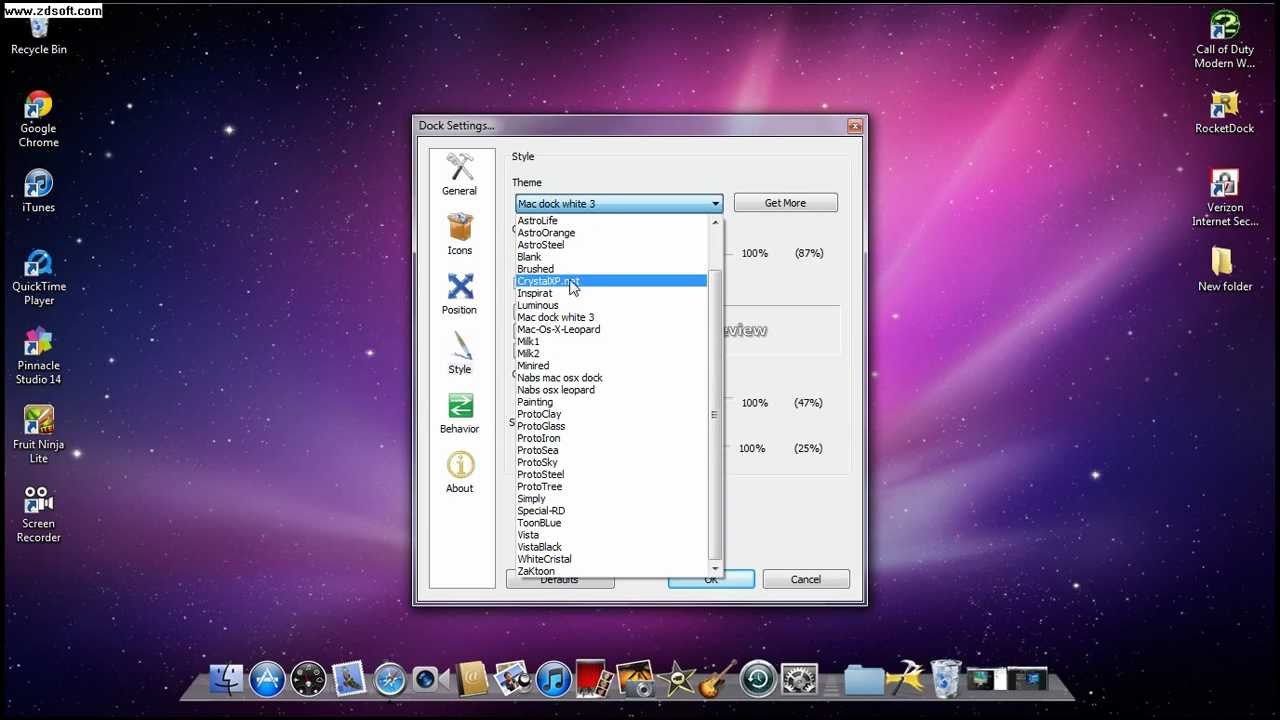
Task: Open the Position settings section
Action: click(x=460, y=294)
